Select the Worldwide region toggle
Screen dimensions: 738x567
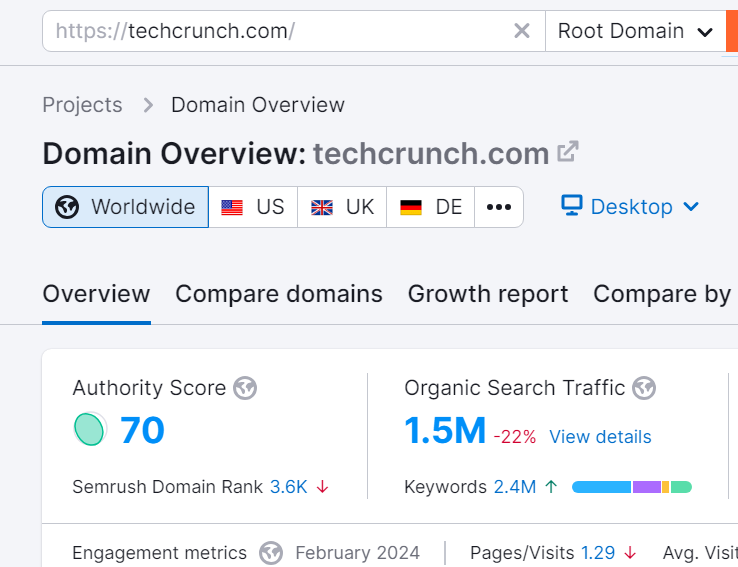[126, 207]
